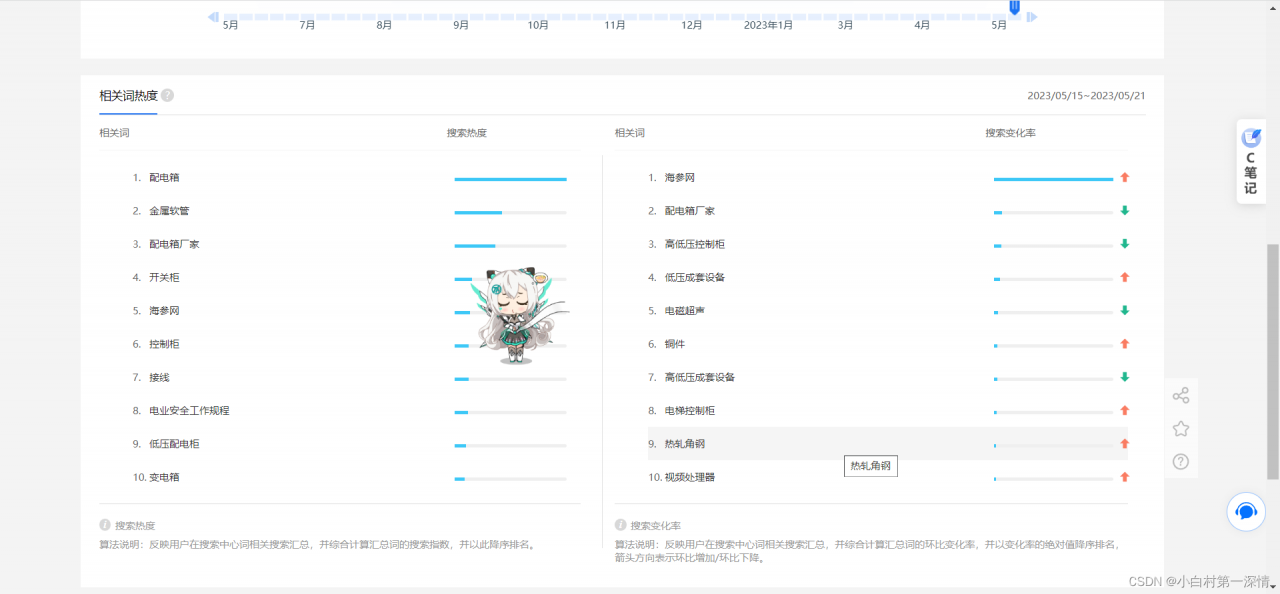Click the right arrow at the timeline end
Viewport: 1280px width, 594px height.
(x=1033, y=17)
